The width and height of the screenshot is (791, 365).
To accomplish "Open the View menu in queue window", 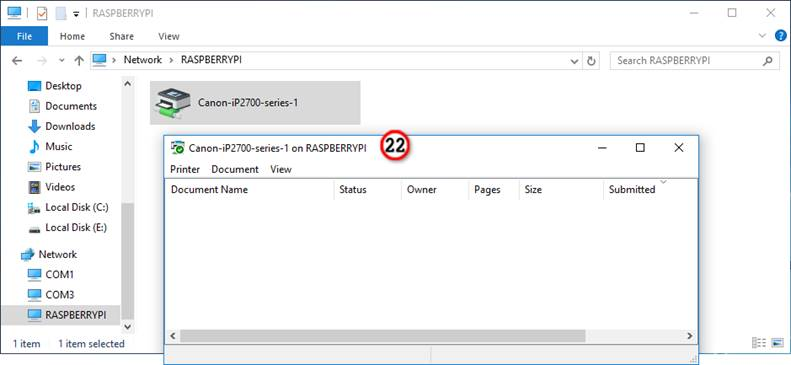I will 281,169.
